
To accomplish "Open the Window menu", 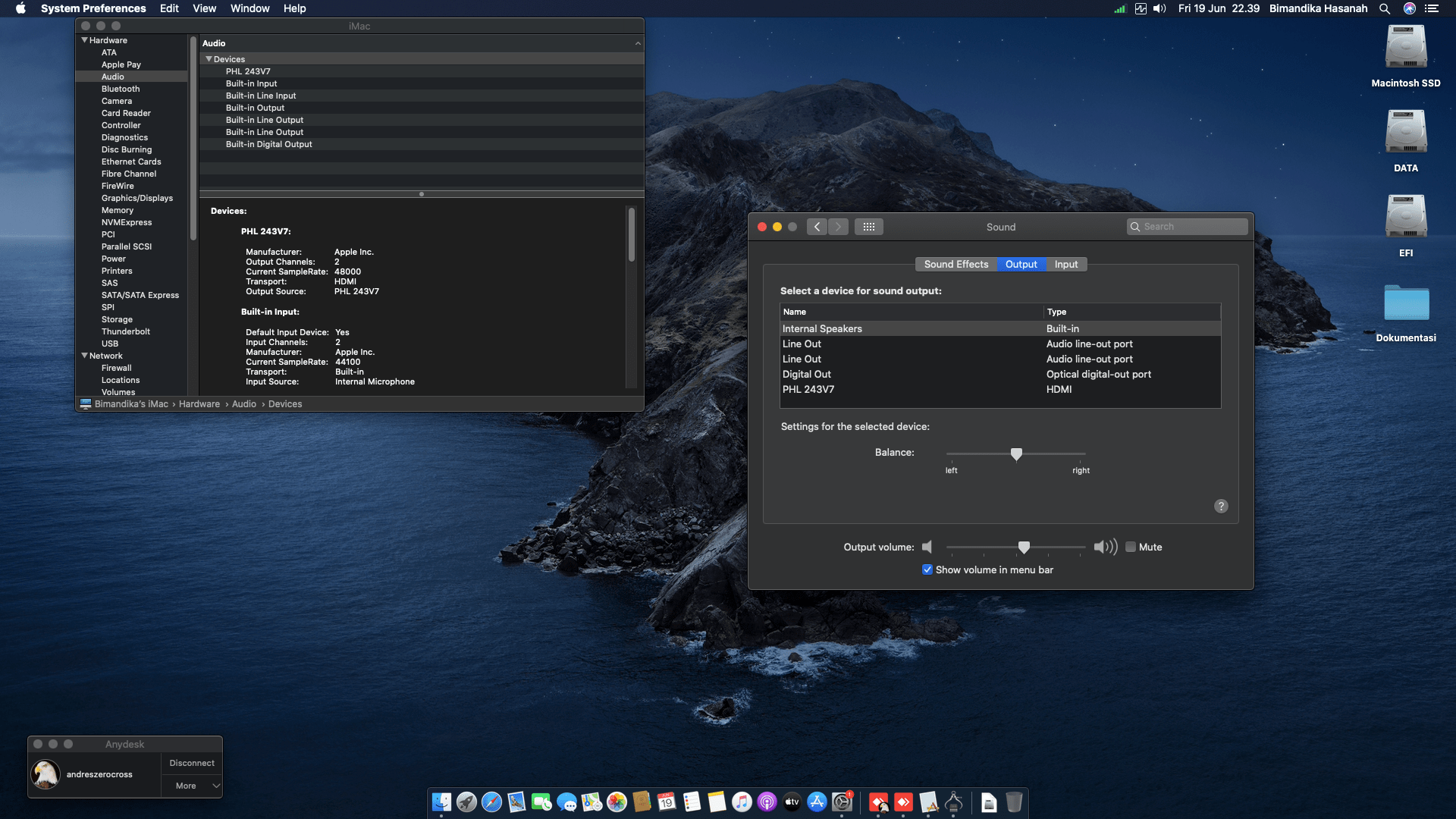I will 249,8.
